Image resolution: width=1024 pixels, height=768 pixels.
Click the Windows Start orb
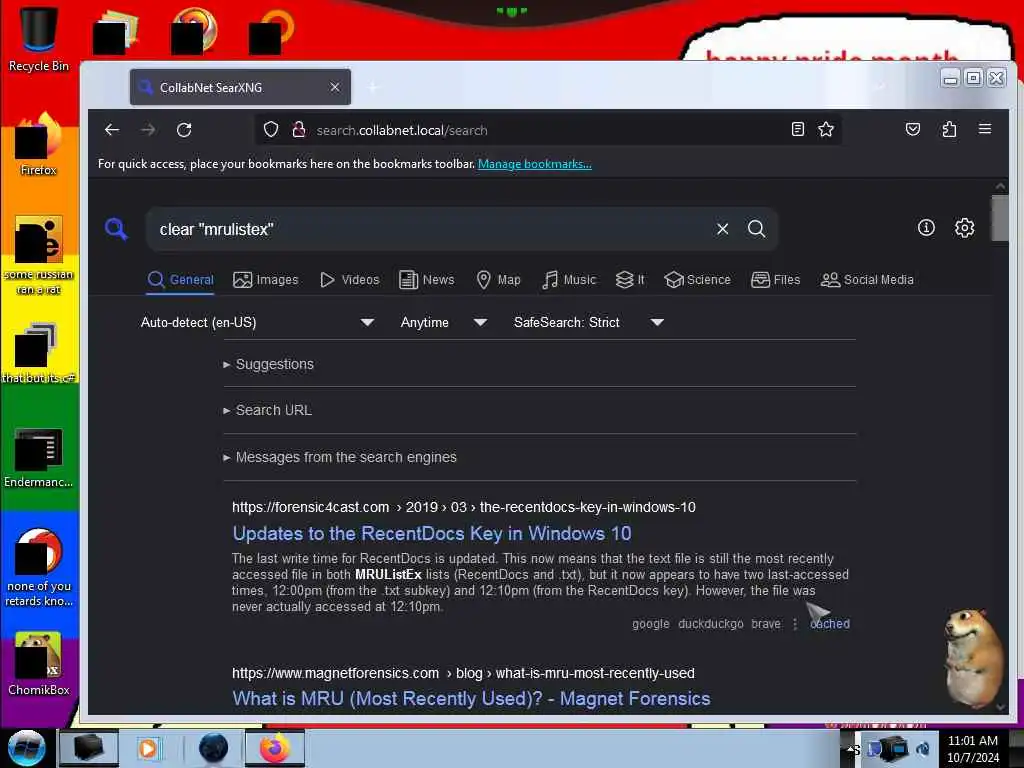(26, 748)
